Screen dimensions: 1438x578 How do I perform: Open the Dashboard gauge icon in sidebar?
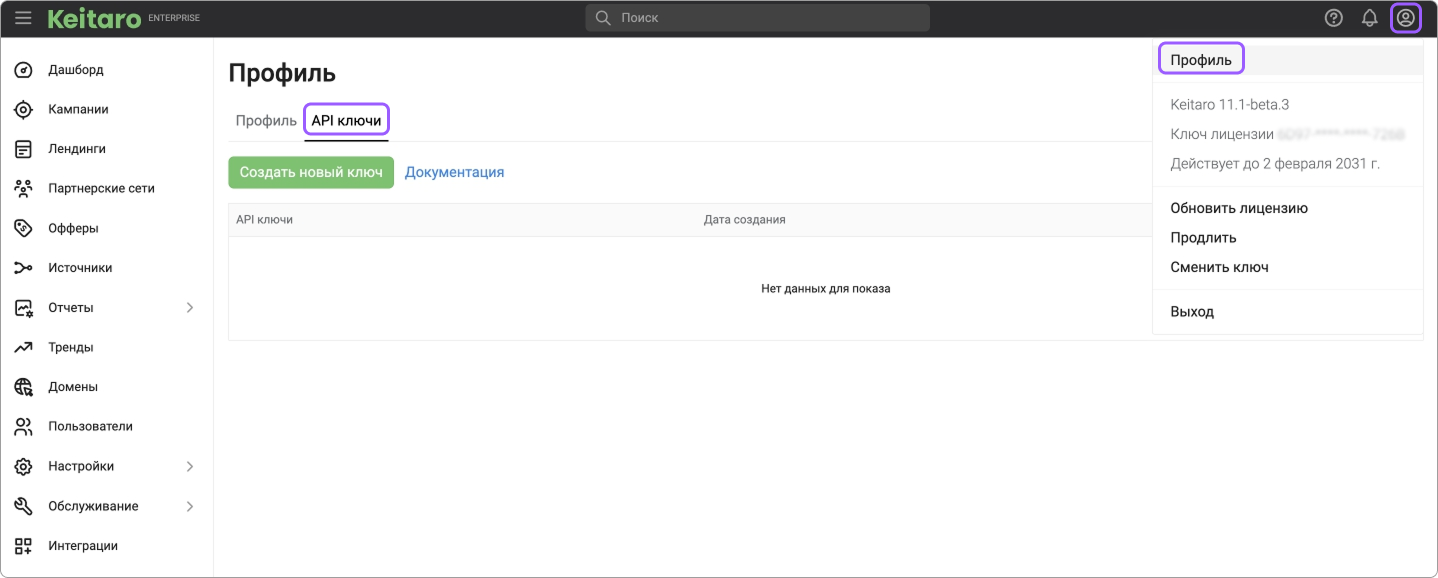point(24,70)
